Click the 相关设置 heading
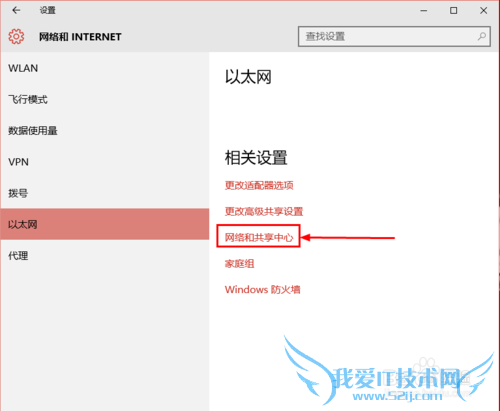The image size is (500, 411). click(x=256, y=158)
